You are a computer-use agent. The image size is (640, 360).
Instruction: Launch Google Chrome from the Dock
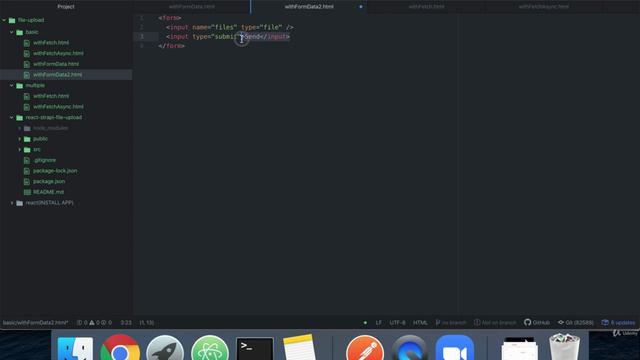120,348
